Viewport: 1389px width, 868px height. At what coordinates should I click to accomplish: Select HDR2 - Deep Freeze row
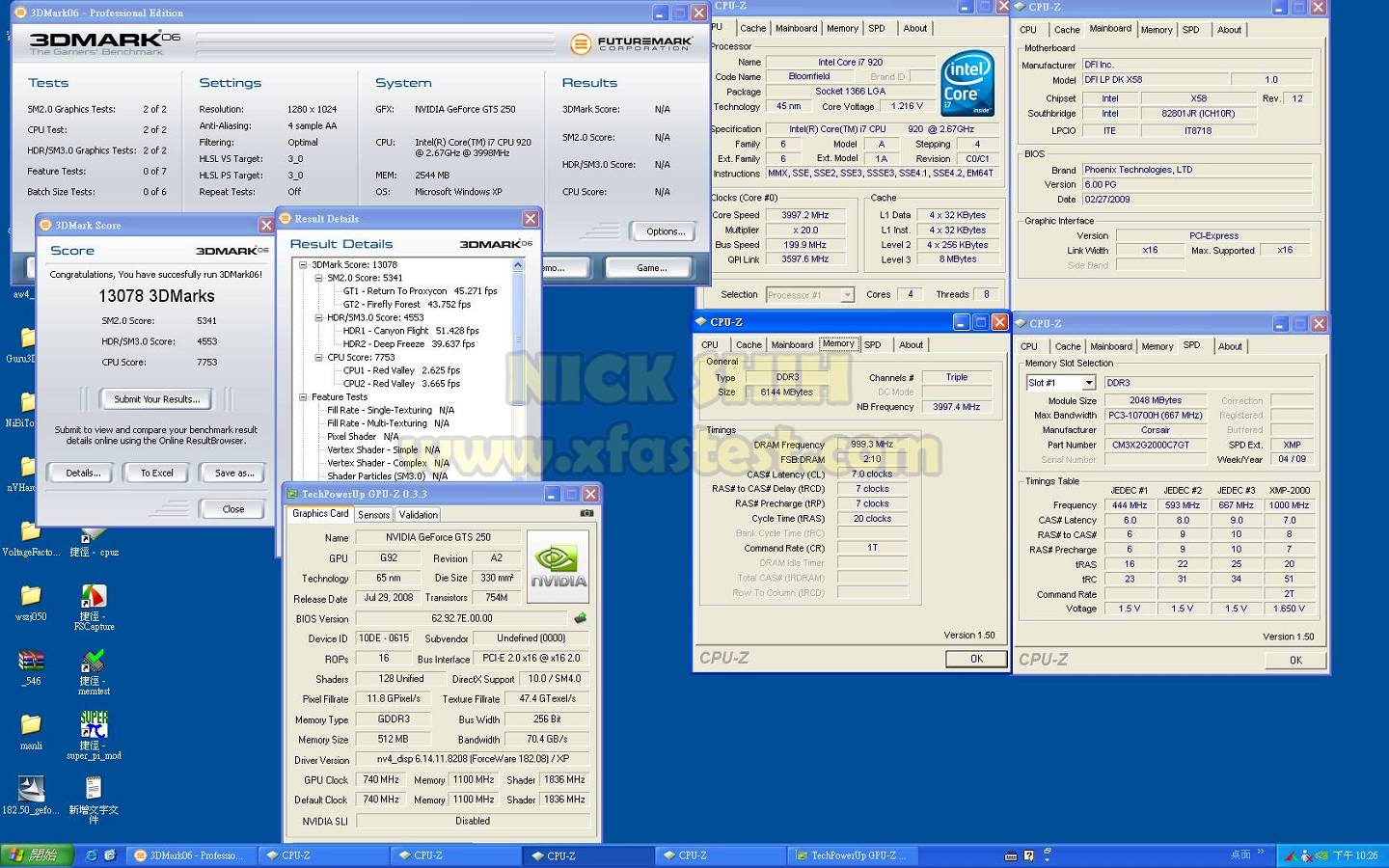click(409, 343)
